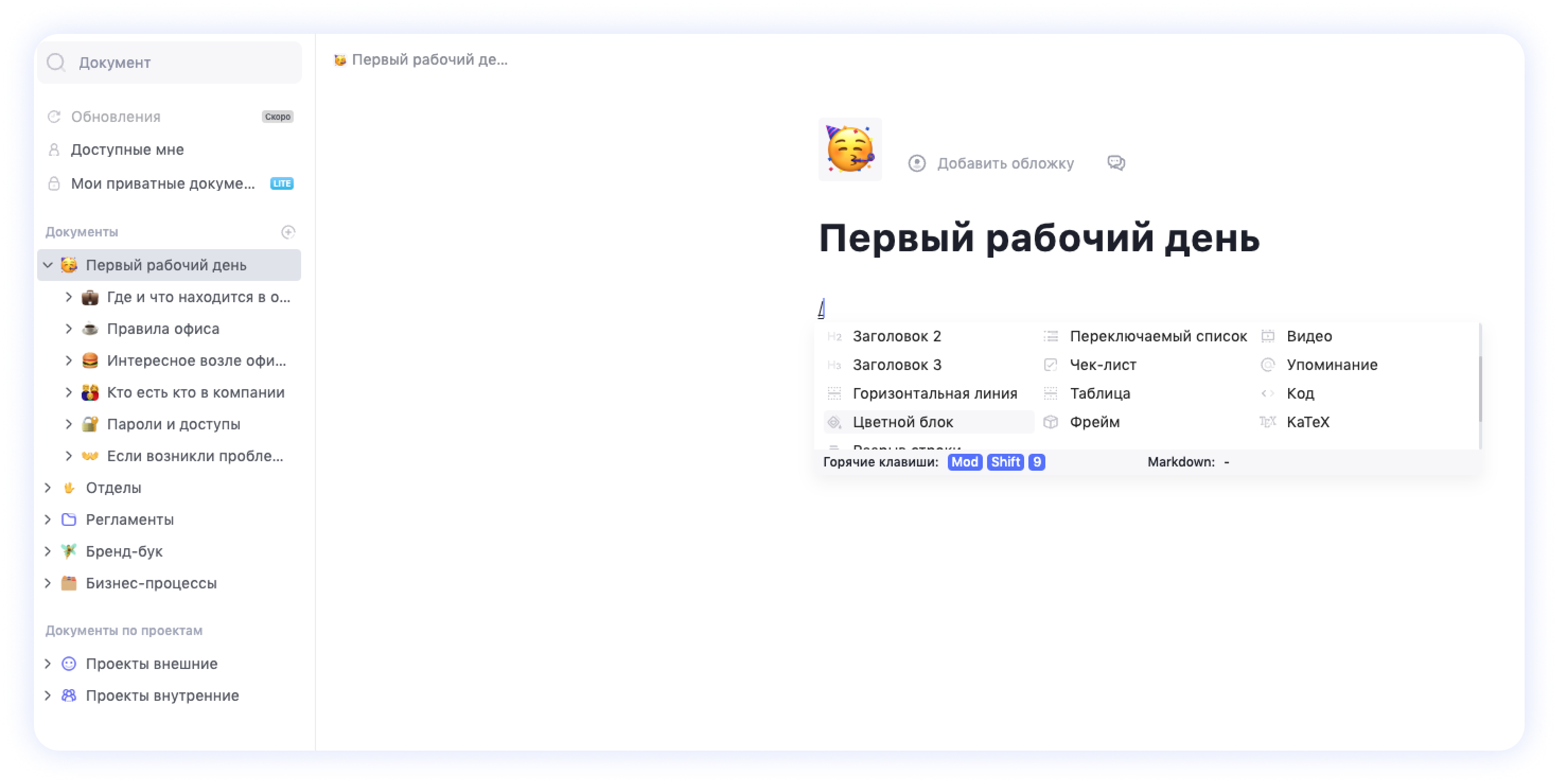Click the party face emoji page icon
The image size is (1558, 784).
850,149
